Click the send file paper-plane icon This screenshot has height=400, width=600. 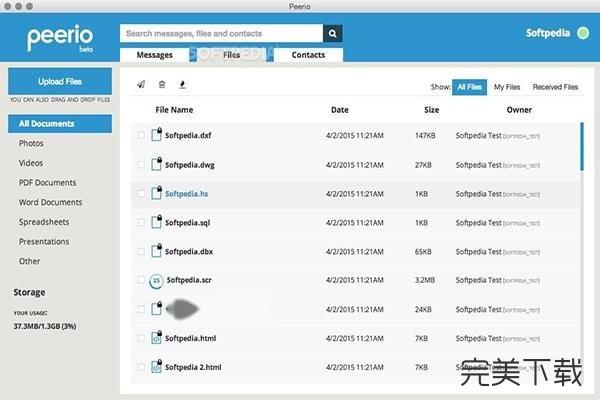click(141, 85)
